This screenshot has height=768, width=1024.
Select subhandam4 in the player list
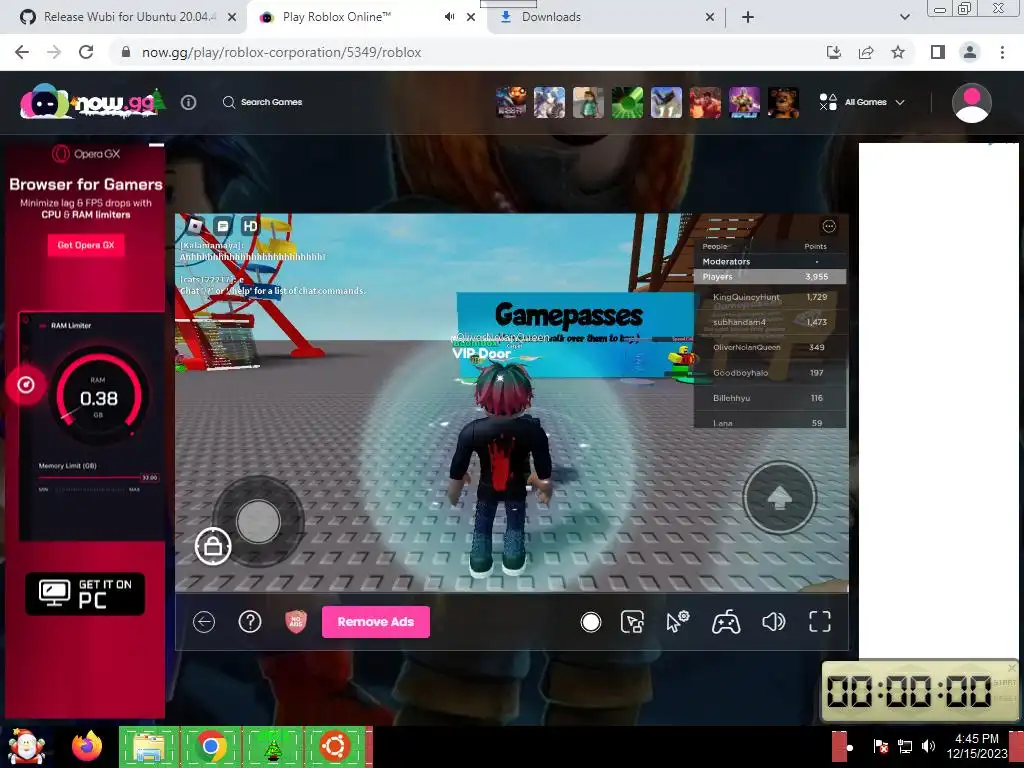769,323
